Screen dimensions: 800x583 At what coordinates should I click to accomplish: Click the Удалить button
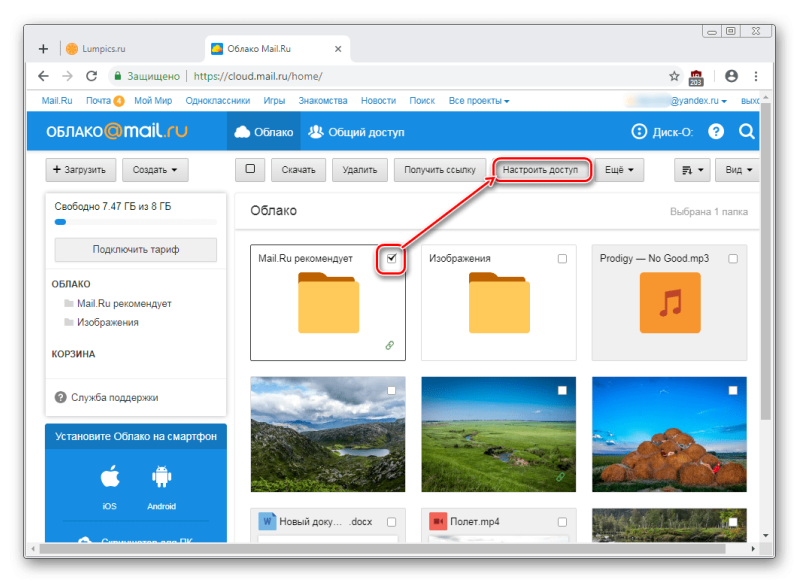360,169
